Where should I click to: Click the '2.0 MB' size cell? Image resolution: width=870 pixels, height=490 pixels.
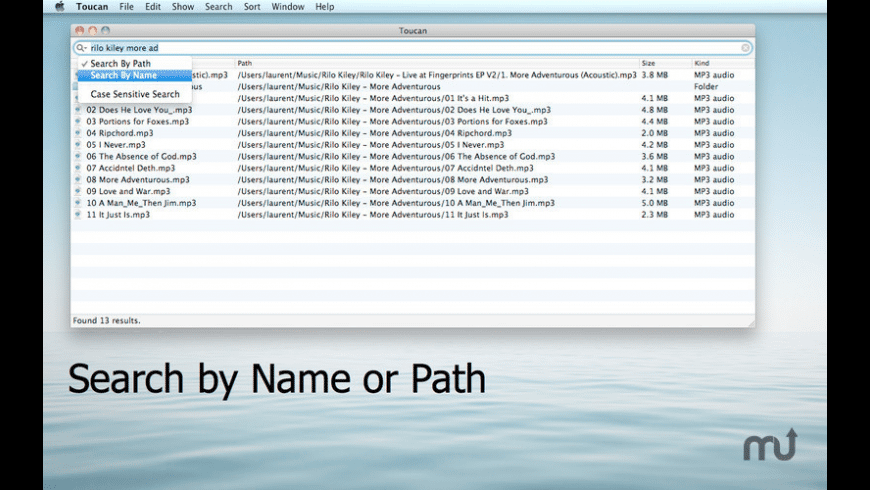[x=655, y=133]
